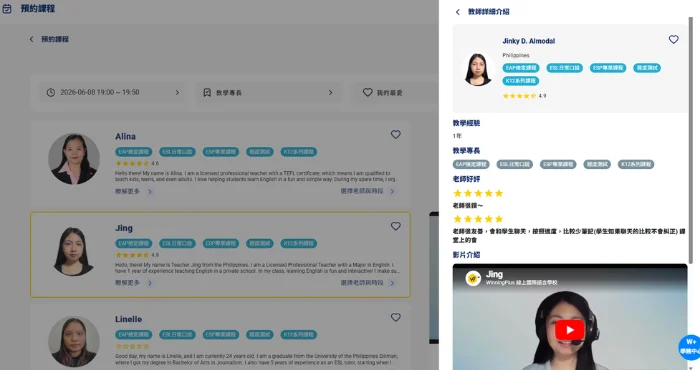Click ESP專業課程 tag on Jing's card
Image resolution: width=700 pixels, height=370 pixels.
221,243
